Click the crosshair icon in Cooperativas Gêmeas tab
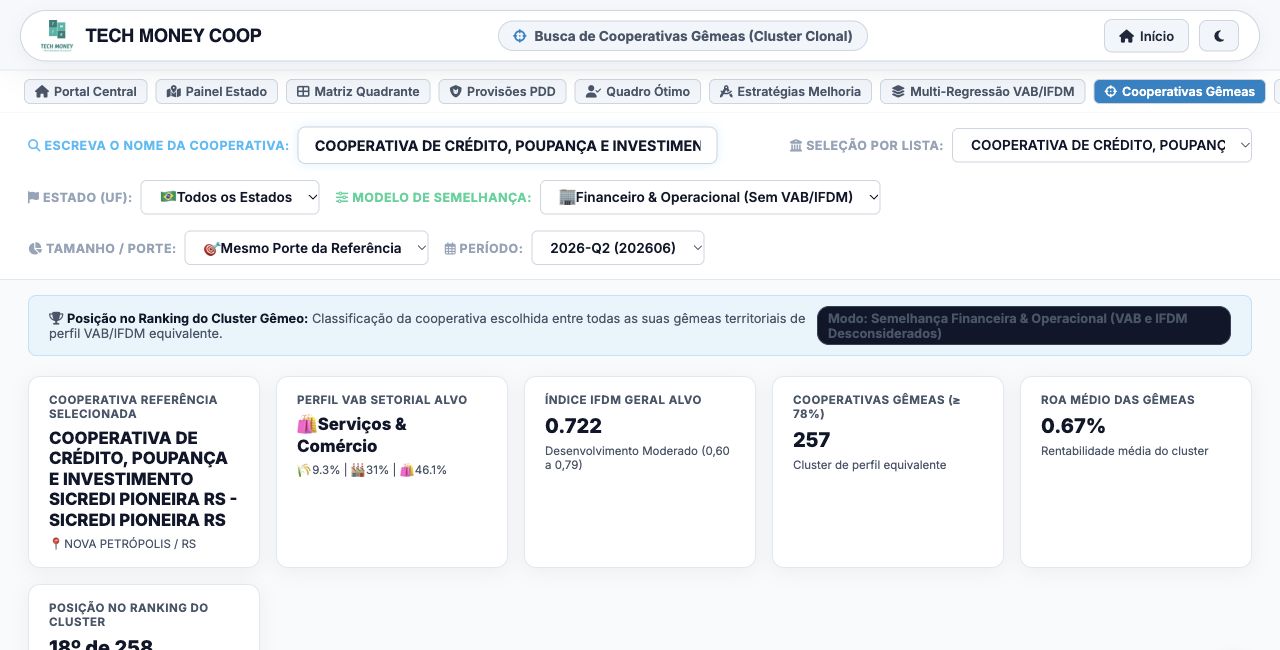Viewport: 1280px width, 650px height. coord(1110,92)
